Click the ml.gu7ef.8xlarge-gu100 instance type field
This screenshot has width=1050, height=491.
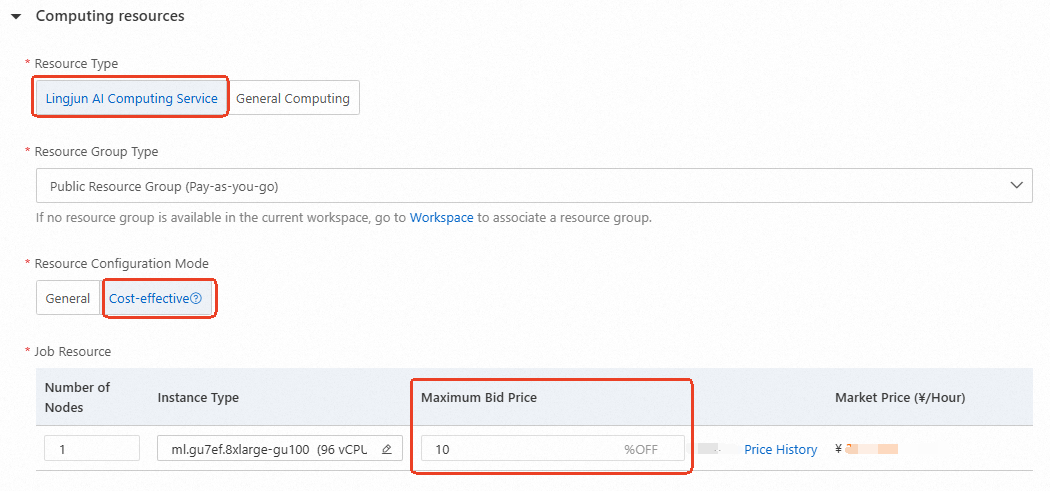[x=268, y=449]
